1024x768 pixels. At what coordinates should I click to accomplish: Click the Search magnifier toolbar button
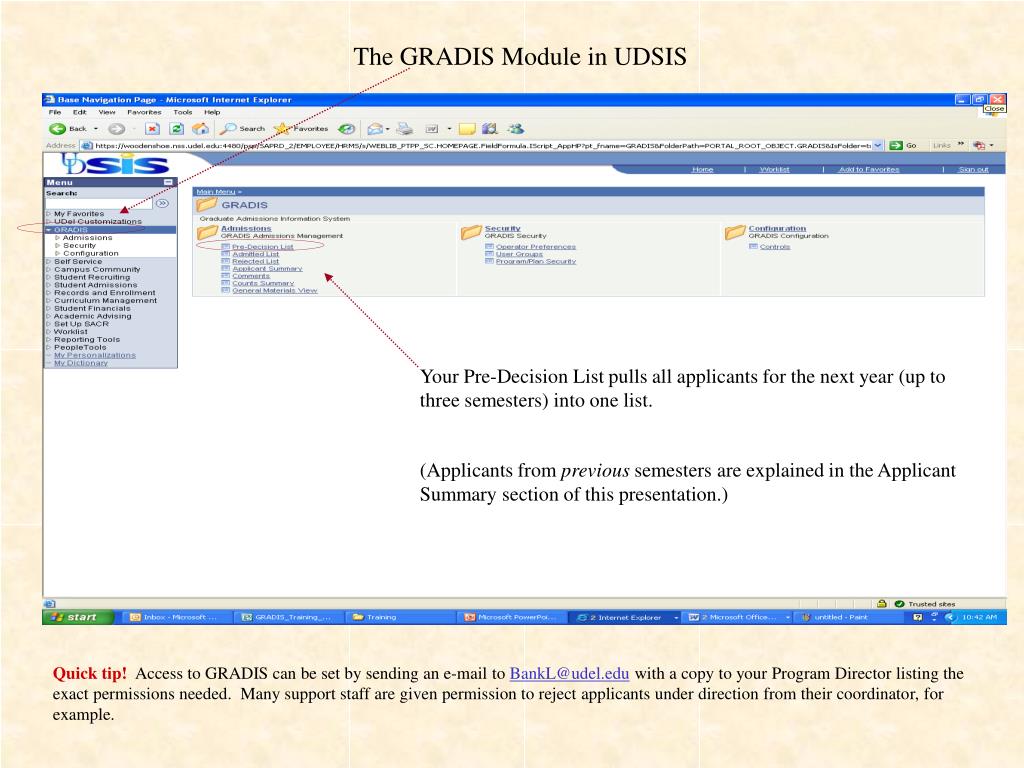tap(242, 129)
